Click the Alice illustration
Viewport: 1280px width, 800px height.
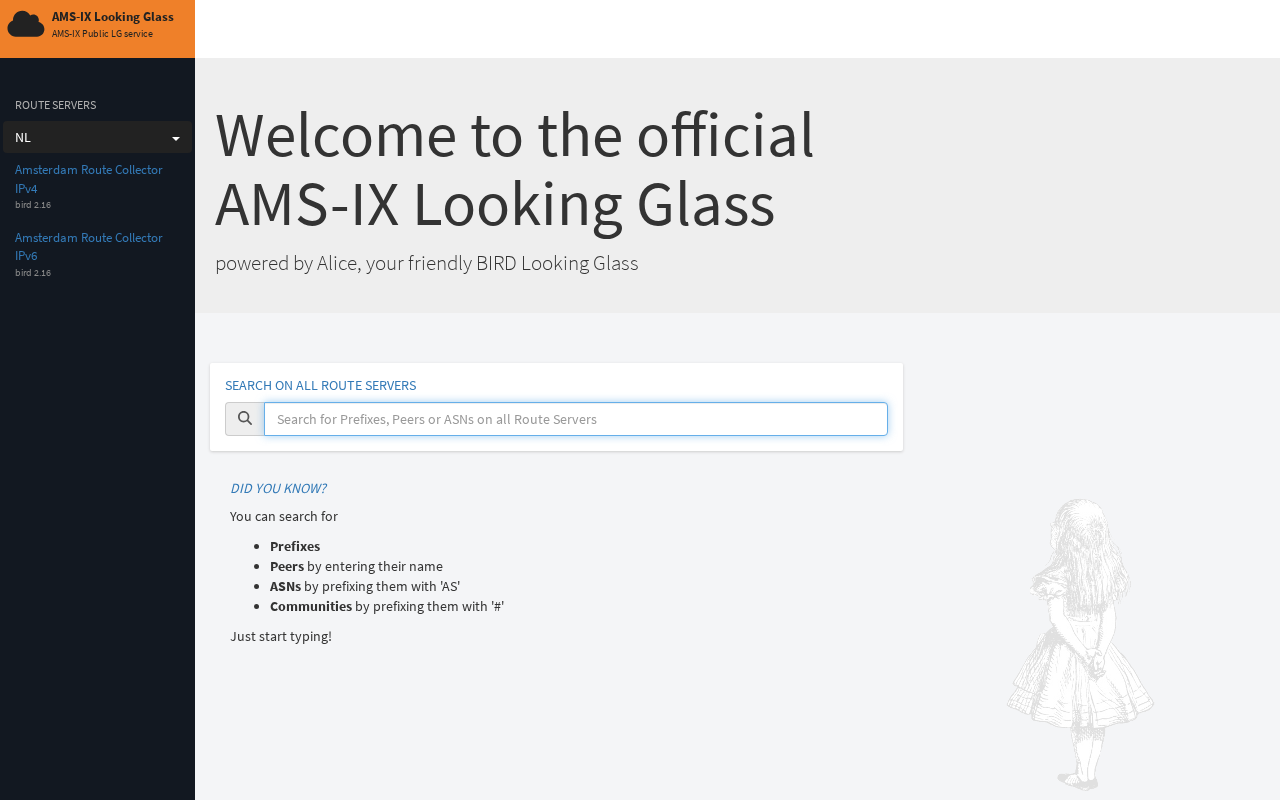1080,645
